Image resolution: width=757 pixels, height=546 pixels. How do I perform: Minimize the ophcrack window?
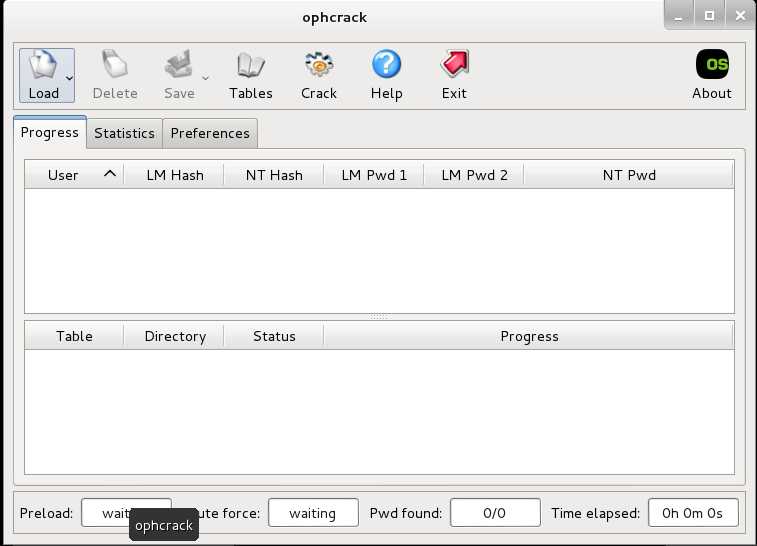[679, 15]
